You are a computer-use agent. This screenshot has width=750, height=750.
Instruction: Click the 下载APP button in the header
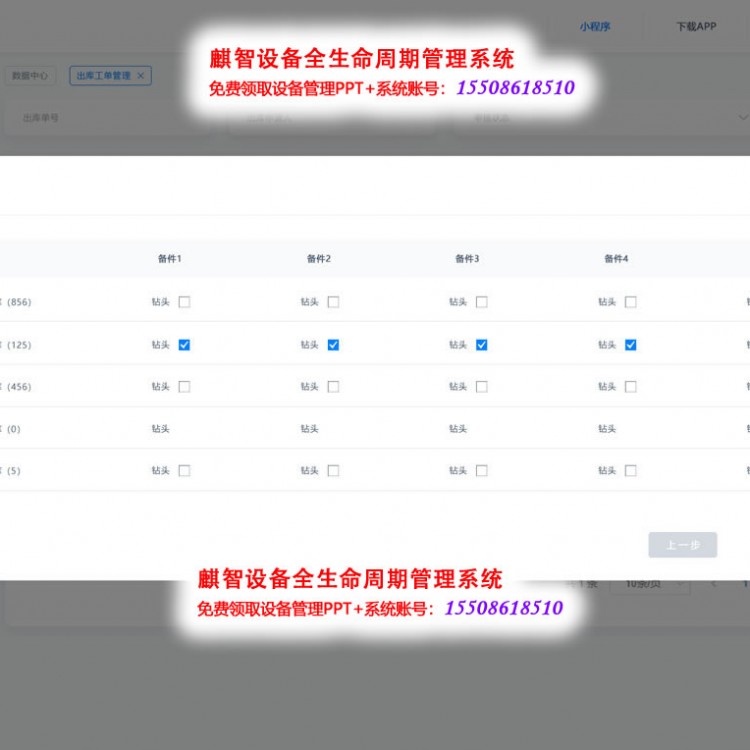point(696,27)
